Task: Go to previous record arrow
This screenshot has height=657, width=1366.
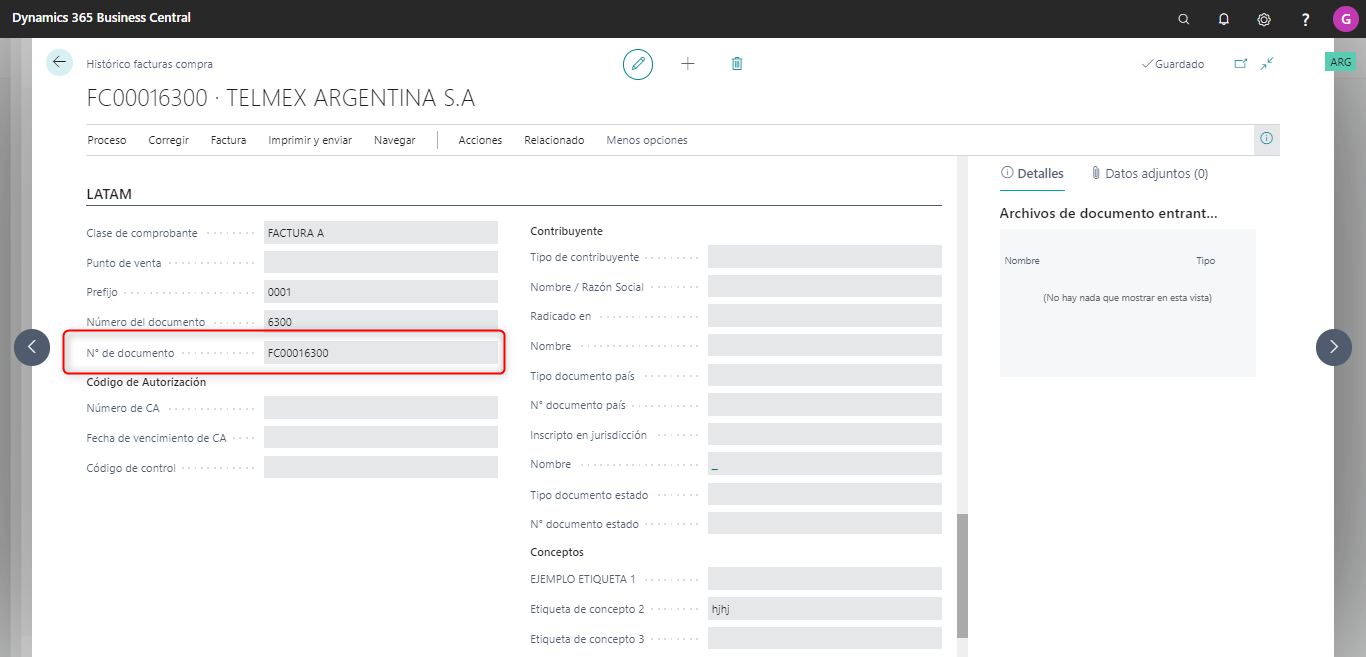Action: [x=32, y=347]
